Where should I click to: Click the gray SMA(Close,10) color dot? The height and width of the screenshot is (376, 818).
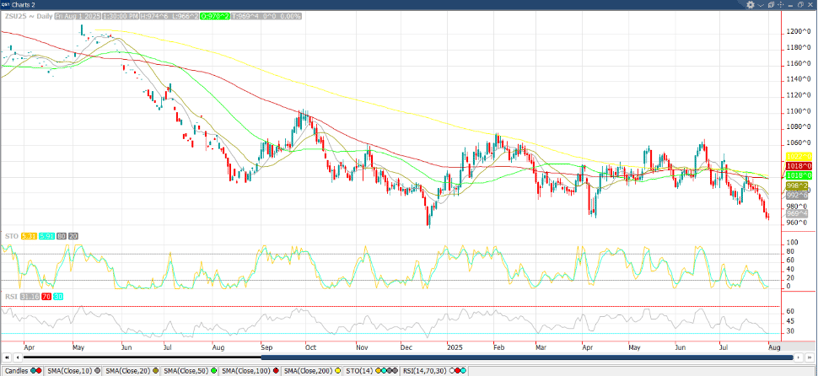(98, 371)
